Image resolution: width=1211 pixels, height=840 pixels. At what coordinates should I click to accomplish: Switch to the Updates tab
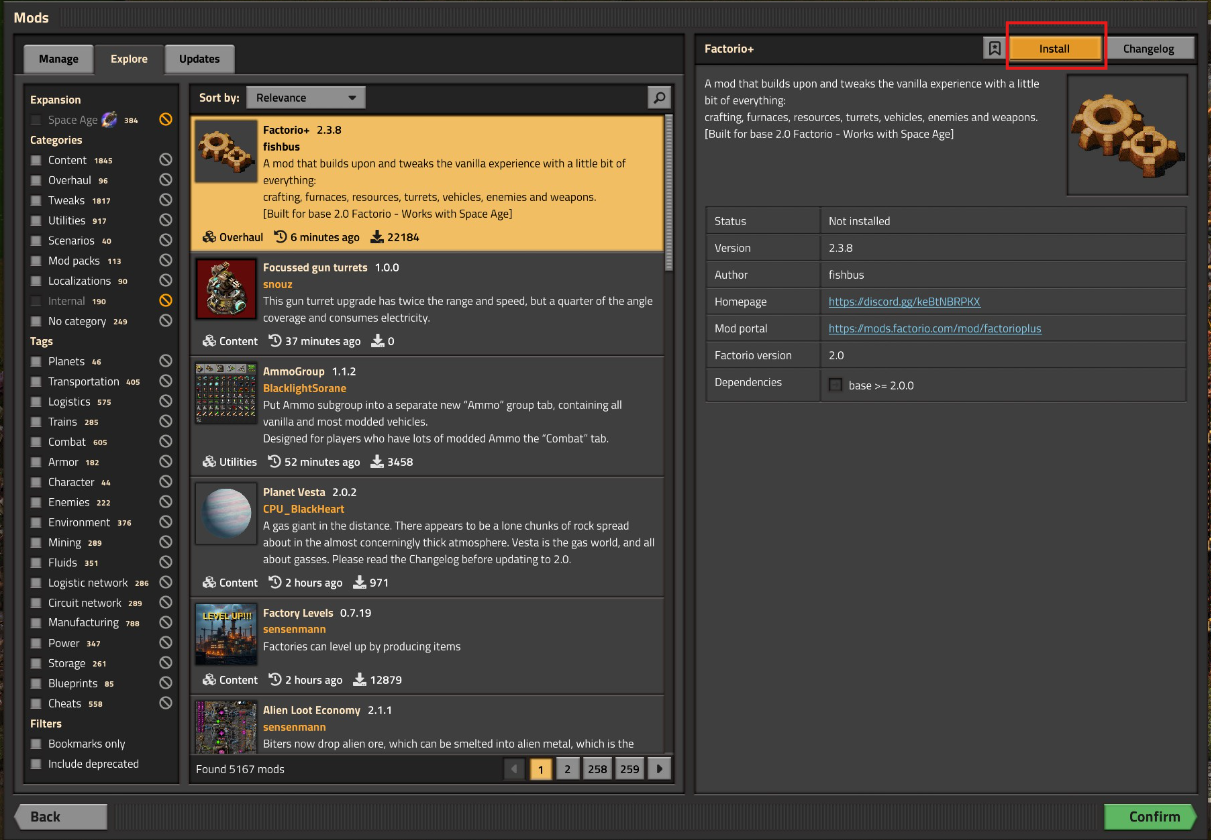click(199, 59)
